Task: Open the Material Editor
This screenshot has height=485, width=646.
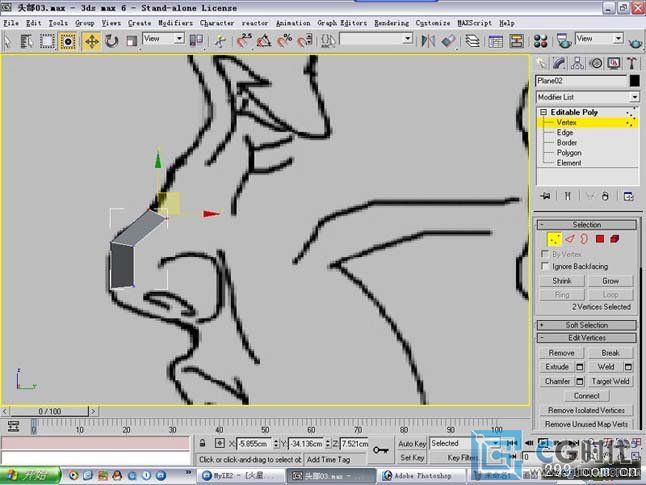Action: click(540, 41)
